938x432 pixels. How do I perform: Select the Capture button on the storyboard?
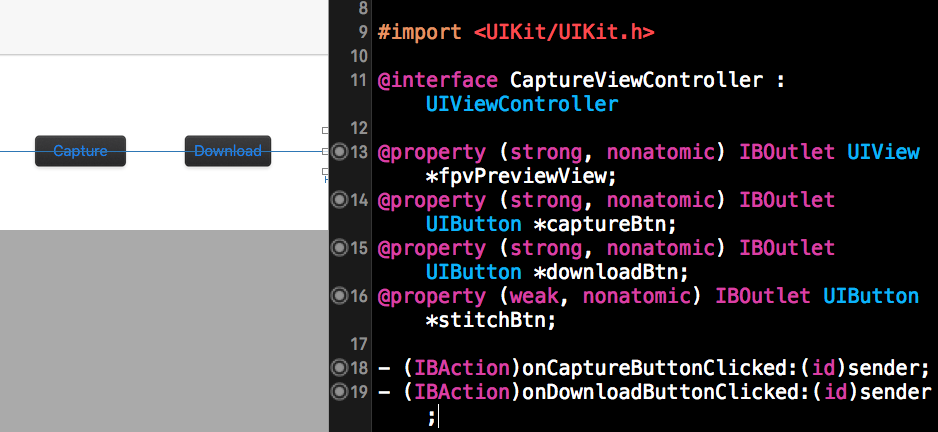80,151
